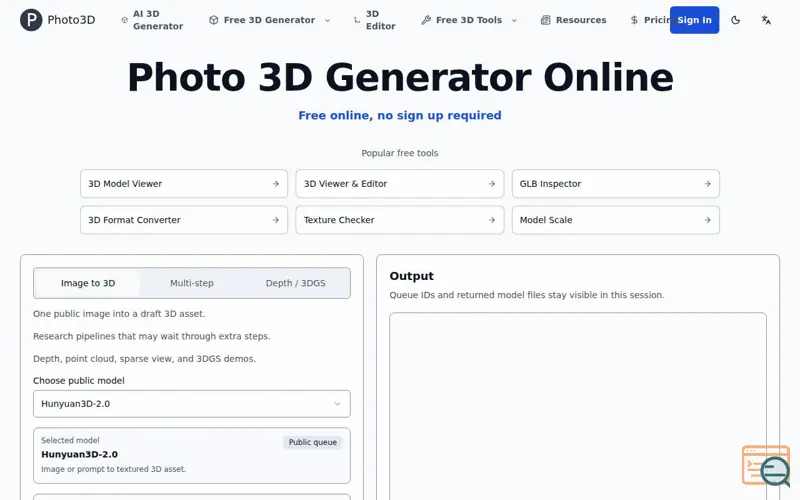
Task: Open the GLB Inspector tool
Action: [x=616, y=184]
